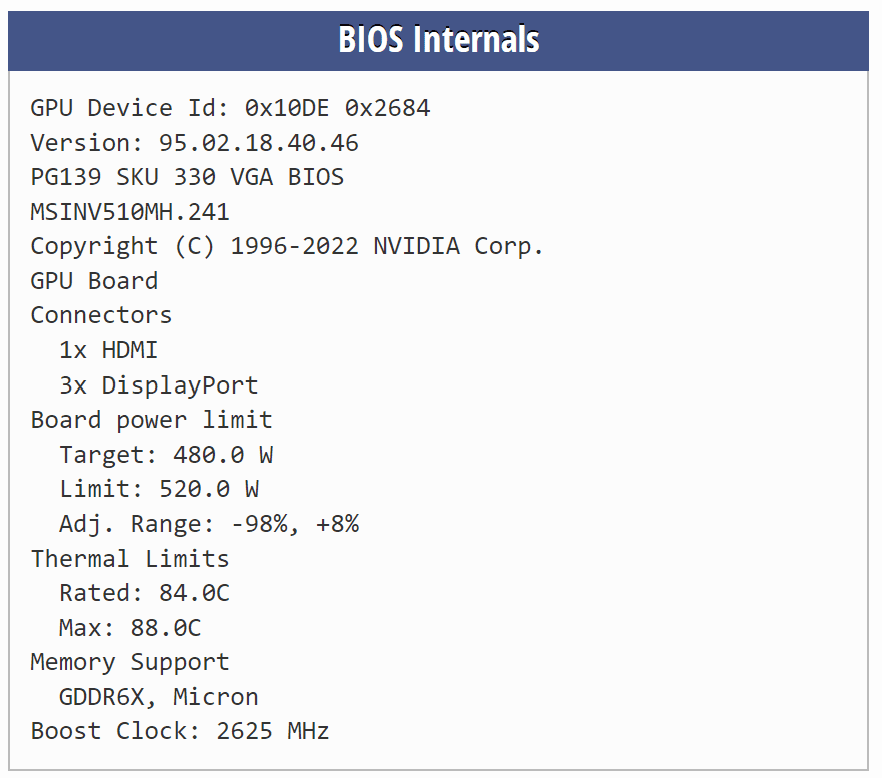Image resolution: width=882 pixels, height=778 pixels.
Task: Select the GPU Device Id line
Action: coord(231,108)
